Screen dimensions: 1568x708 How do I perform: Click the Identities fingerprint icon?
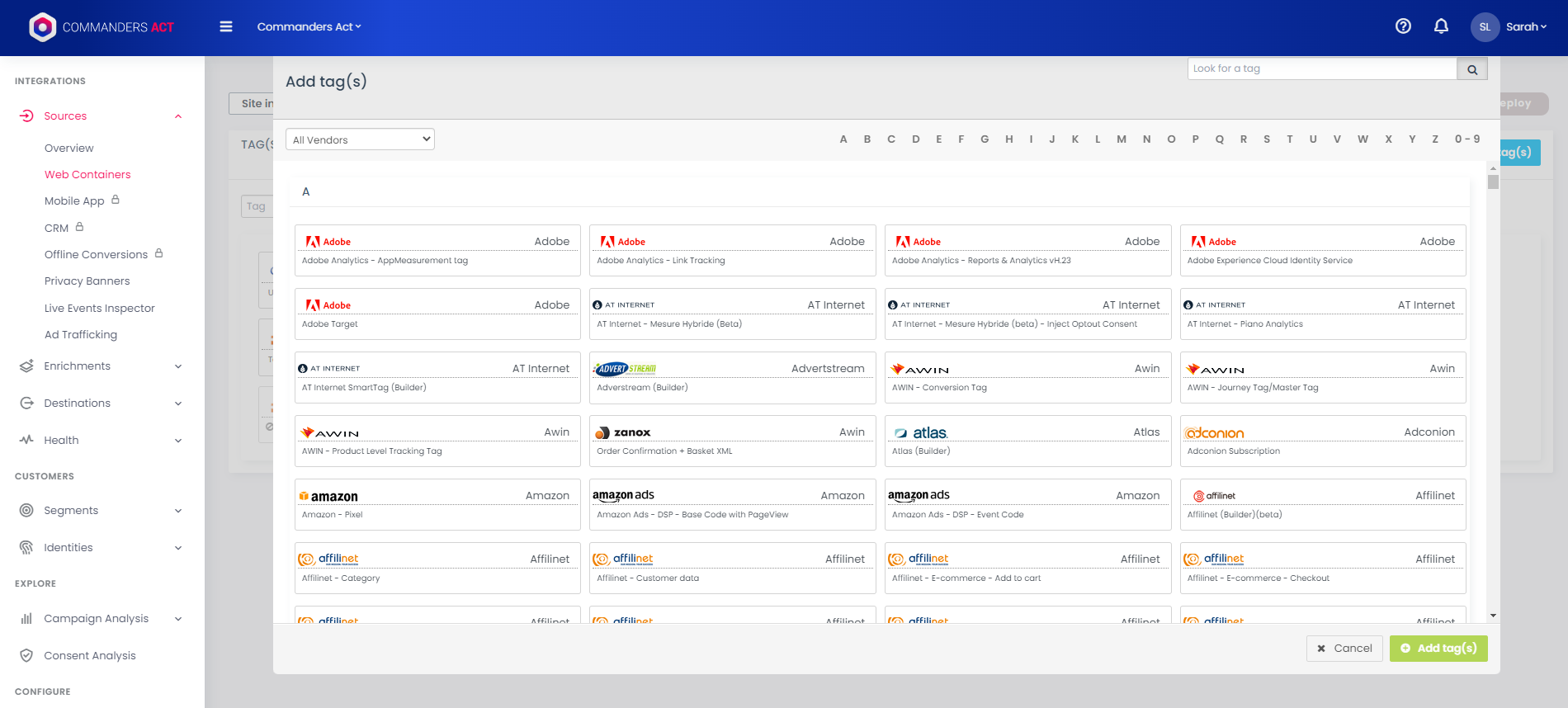[26, 547]
